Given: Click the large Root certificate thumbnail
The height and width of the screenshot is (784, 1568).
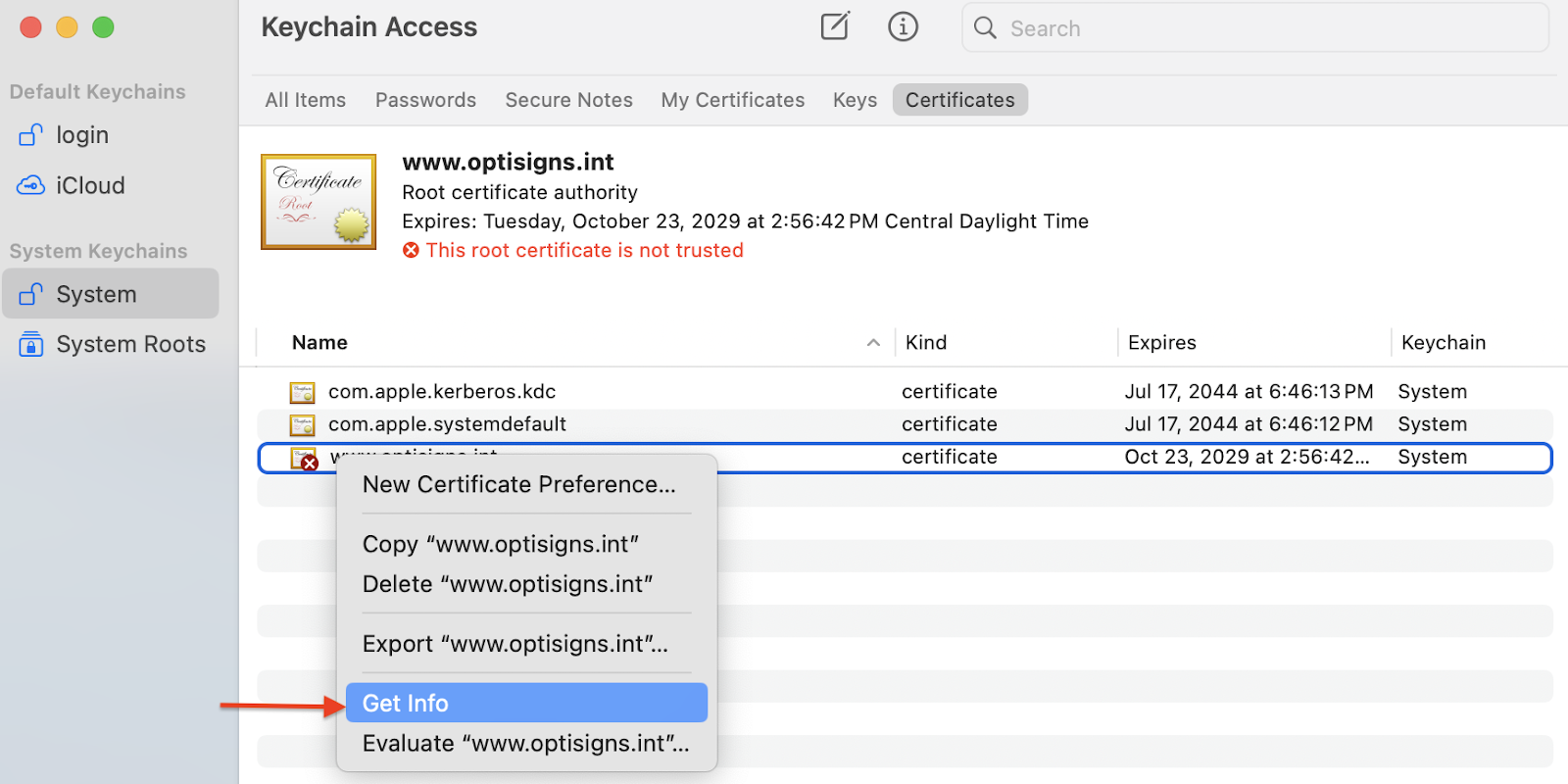Looking at the screenshot, I should [318, 201].
